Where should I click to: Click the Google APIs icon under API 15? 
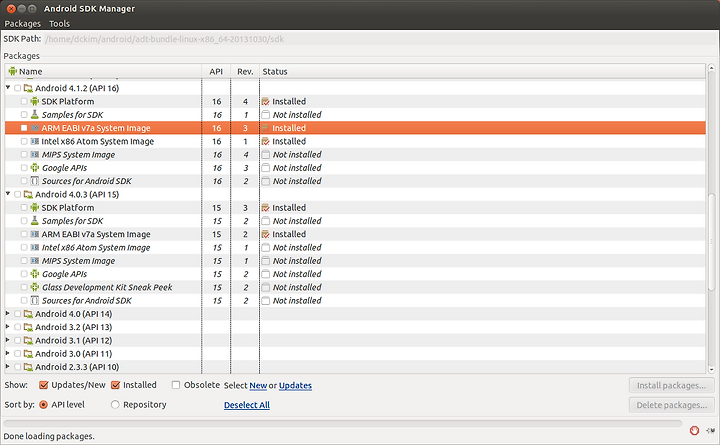pos(34,274)
